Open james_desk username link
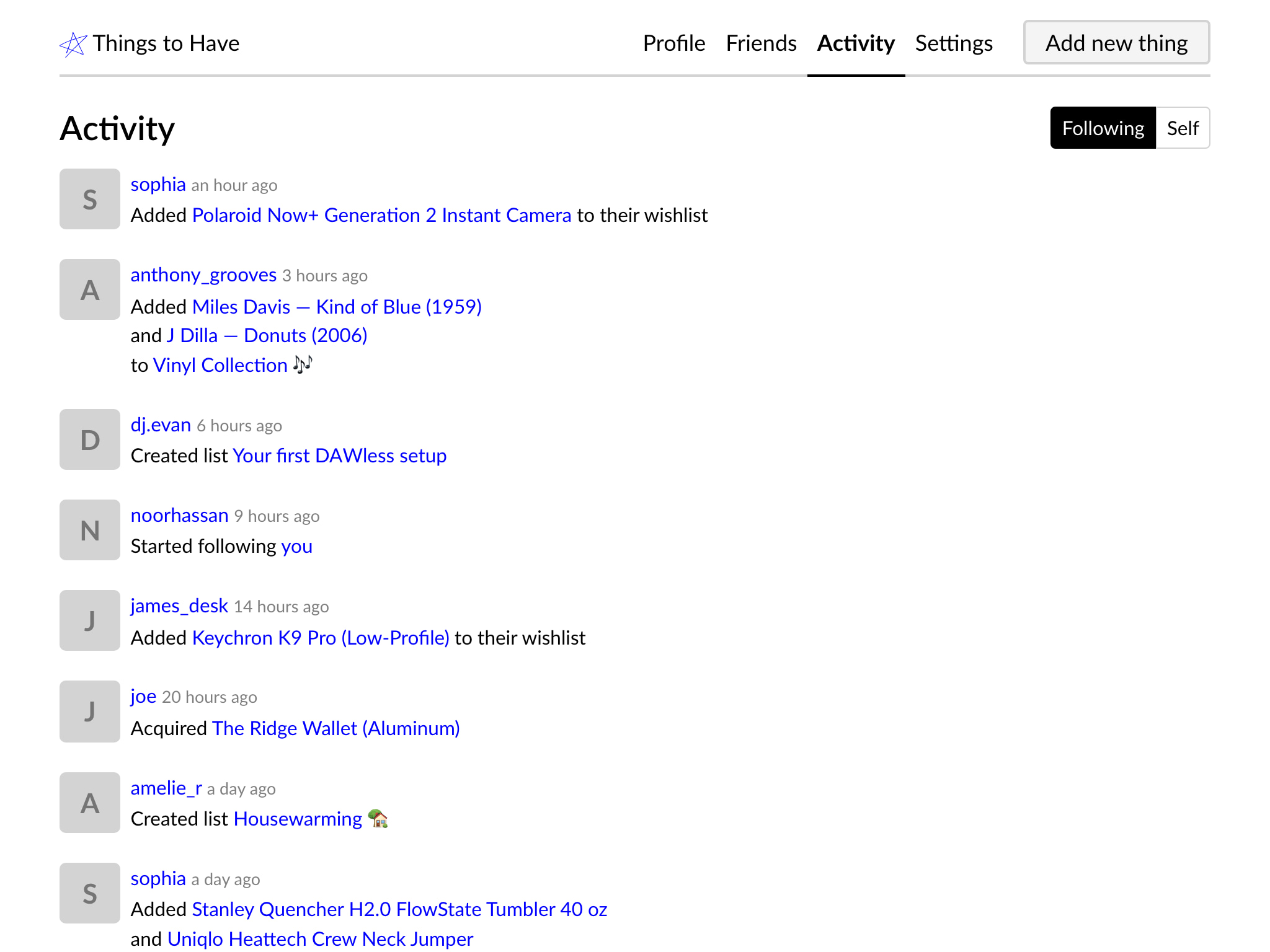This screenshot has width=1270, height=952. pos(179,606)
